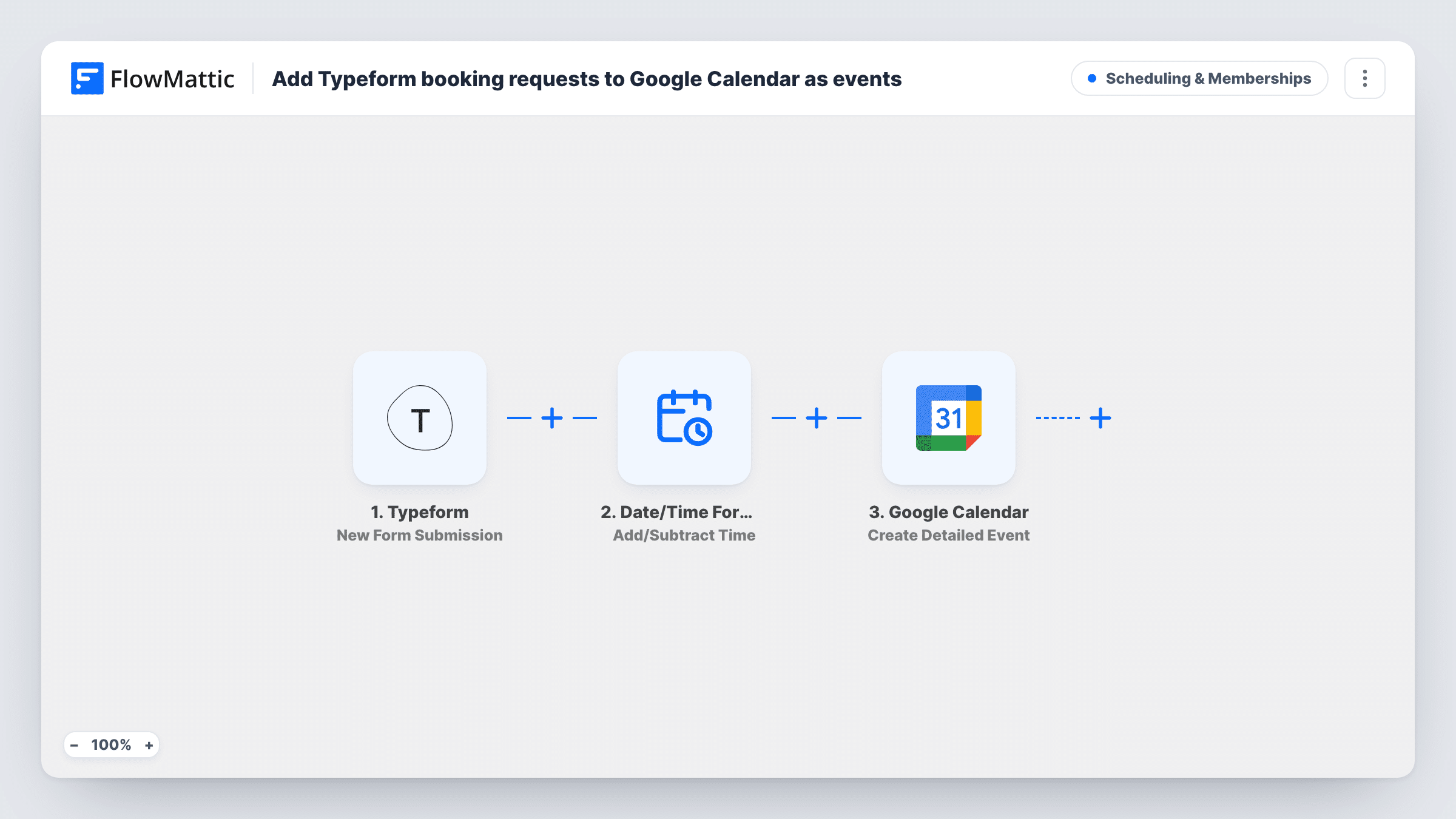This screenshot has height=819, width=1456.
Task: Open the Typeform trigger step icon
Action: coord(420,418)
